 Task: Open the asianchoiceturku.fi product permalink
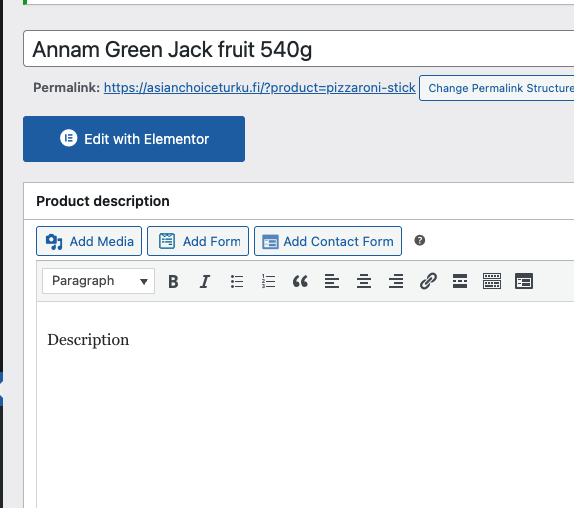(260, 88)
